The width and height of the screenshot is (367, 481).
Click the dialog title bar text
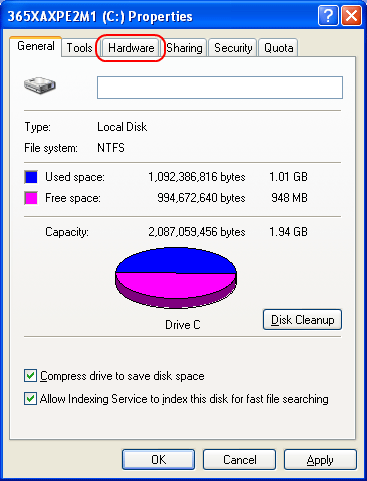[100, 16]
